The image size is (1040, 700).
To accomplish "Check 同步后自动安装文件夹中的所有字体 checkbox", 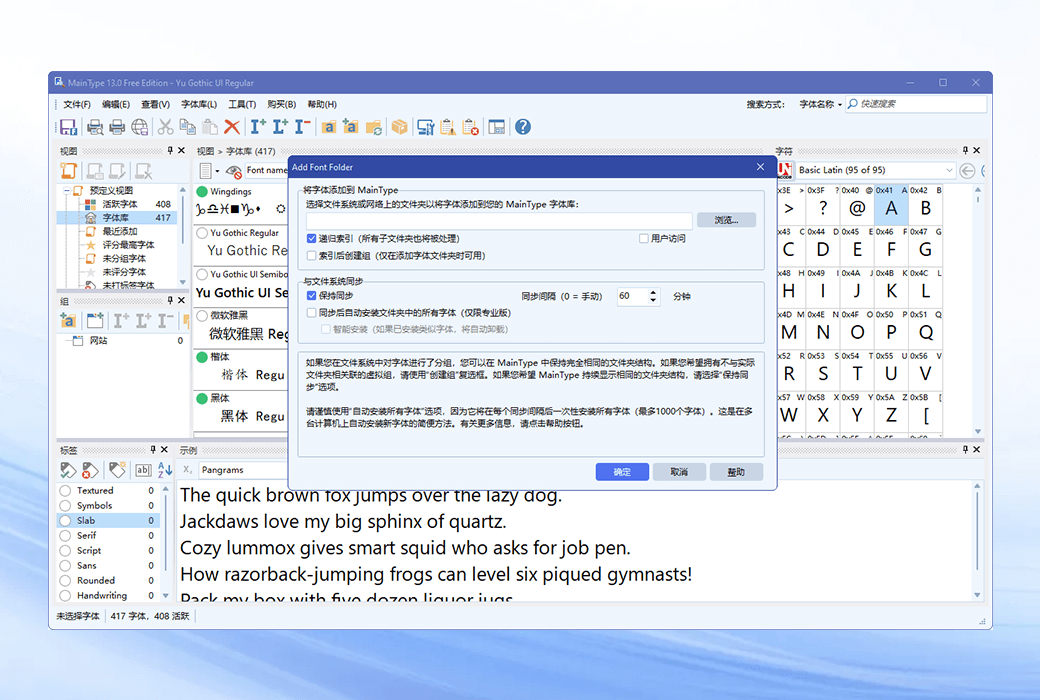I will click(311, 313).
